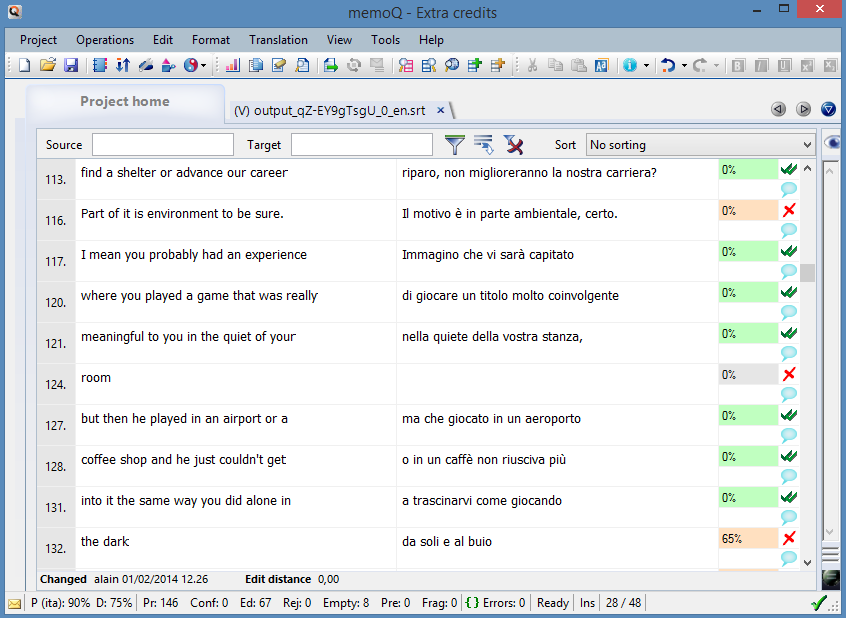This screenshot has width=846, height=618.
Task: Click the yin-yang toolbar icon
Action: tap(191, 65)
